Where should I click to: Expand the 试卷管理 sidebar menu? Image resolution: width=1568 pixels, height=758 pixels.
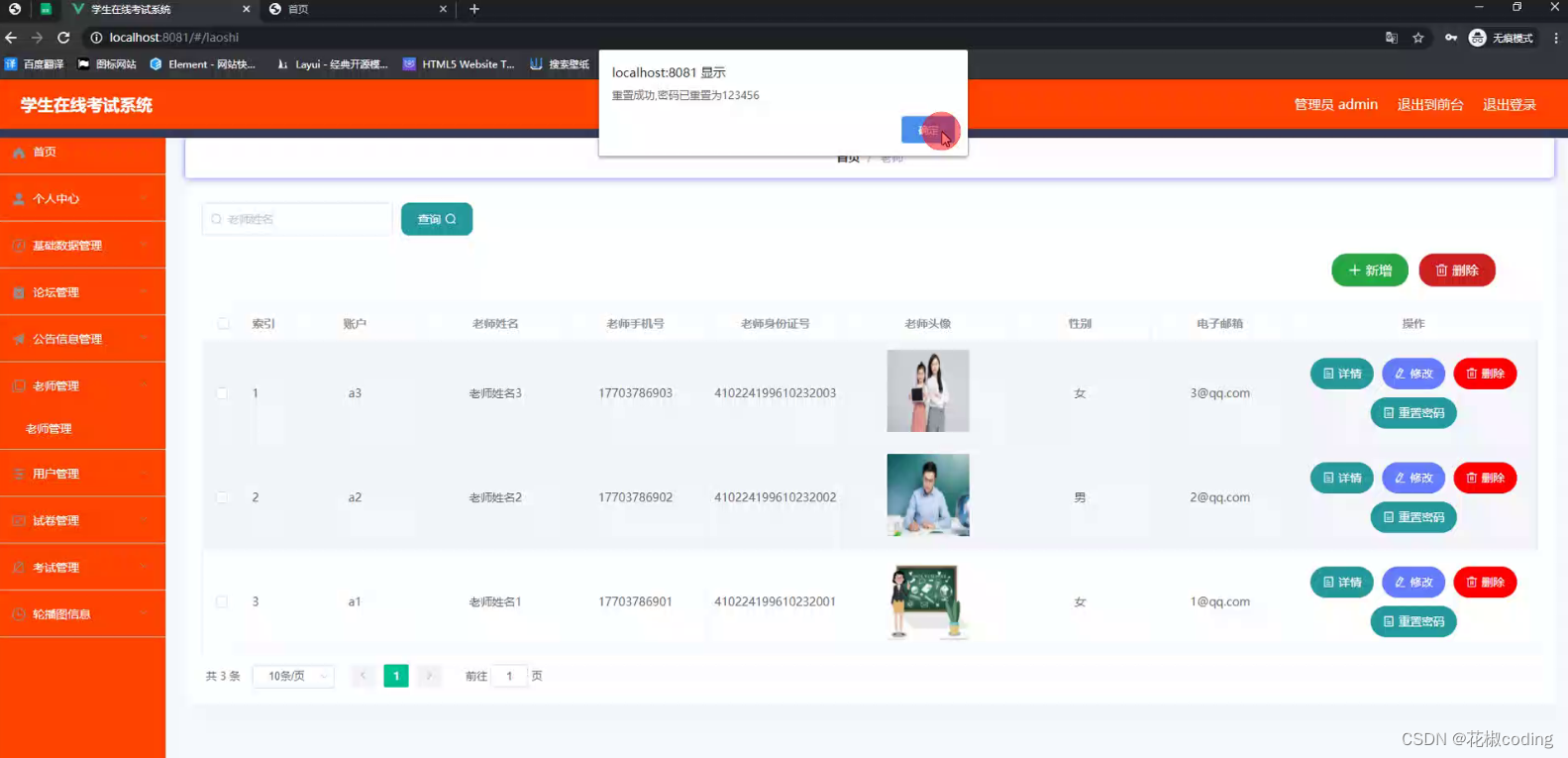(x=82, y=520)
